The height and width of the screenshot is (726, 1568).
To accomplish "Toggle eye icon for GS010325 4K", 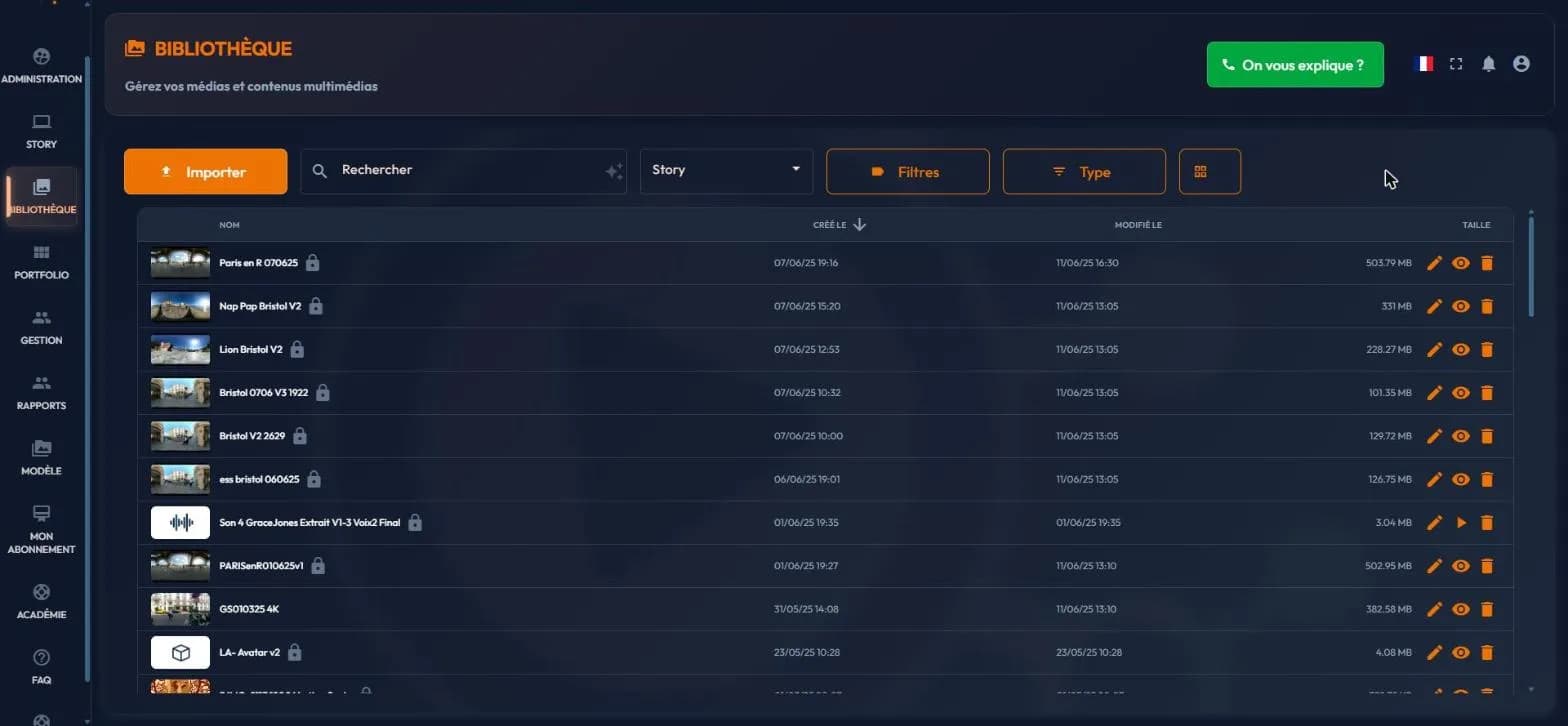I will 1461,609.
